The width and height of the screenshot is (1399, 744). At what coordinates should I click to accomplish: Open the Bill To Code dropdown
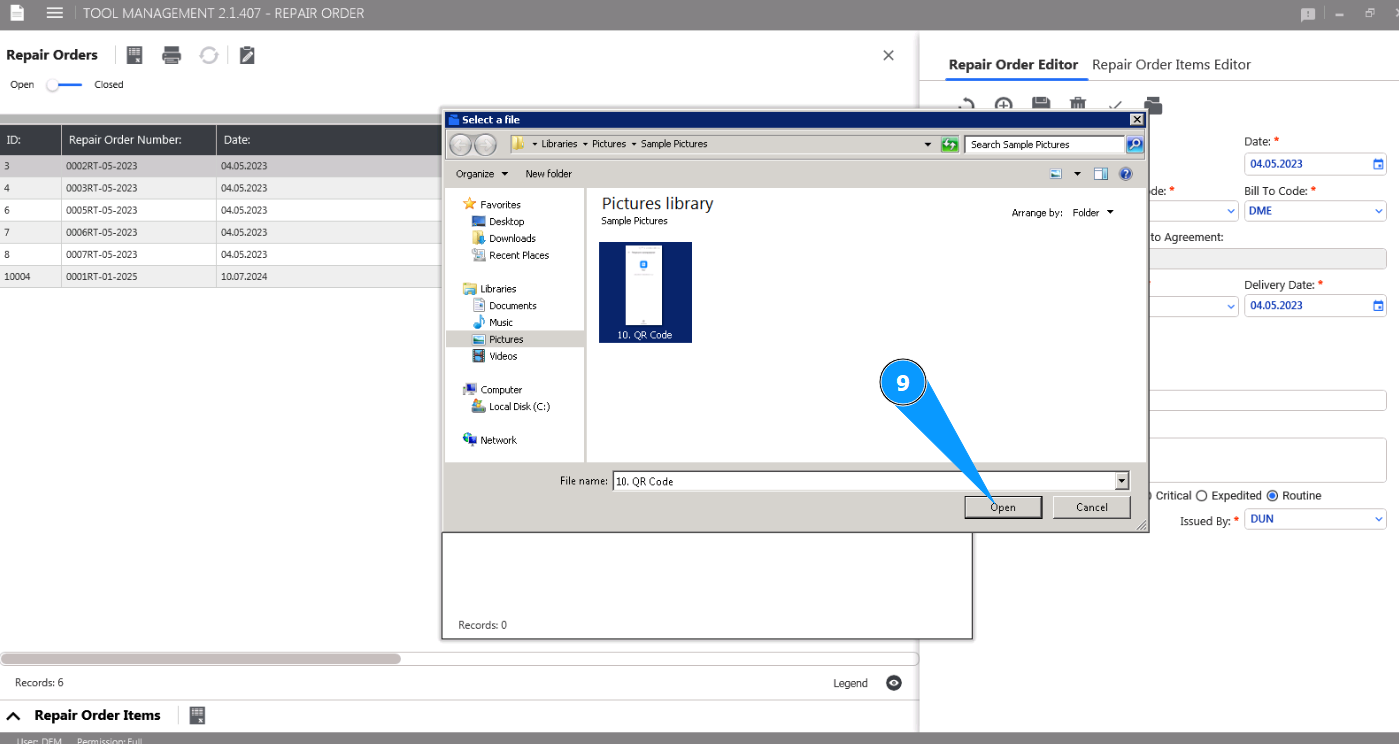(x=1378, y=211)
